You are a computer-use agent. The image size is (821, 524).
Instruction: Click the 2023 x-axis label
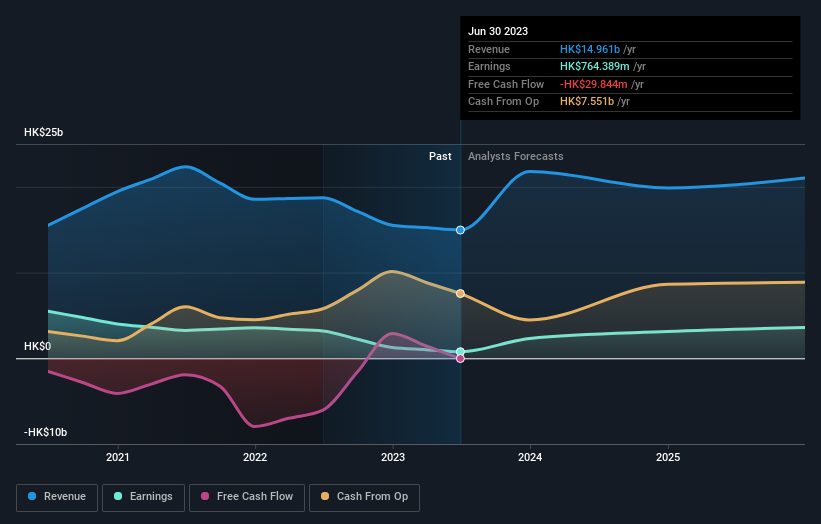[x=393, y=458]
